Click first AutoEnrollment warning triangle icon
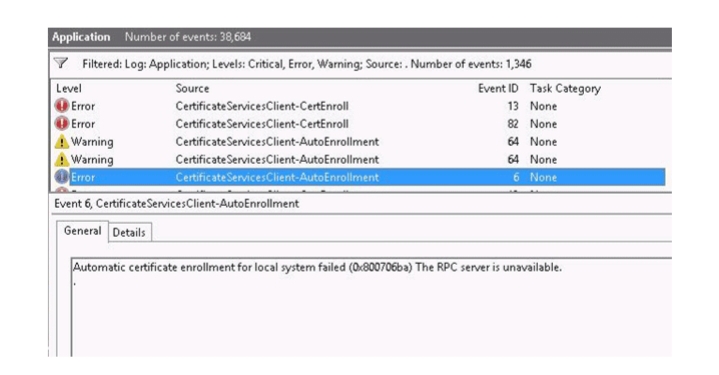The image size is (719, 375). (61, 142)
